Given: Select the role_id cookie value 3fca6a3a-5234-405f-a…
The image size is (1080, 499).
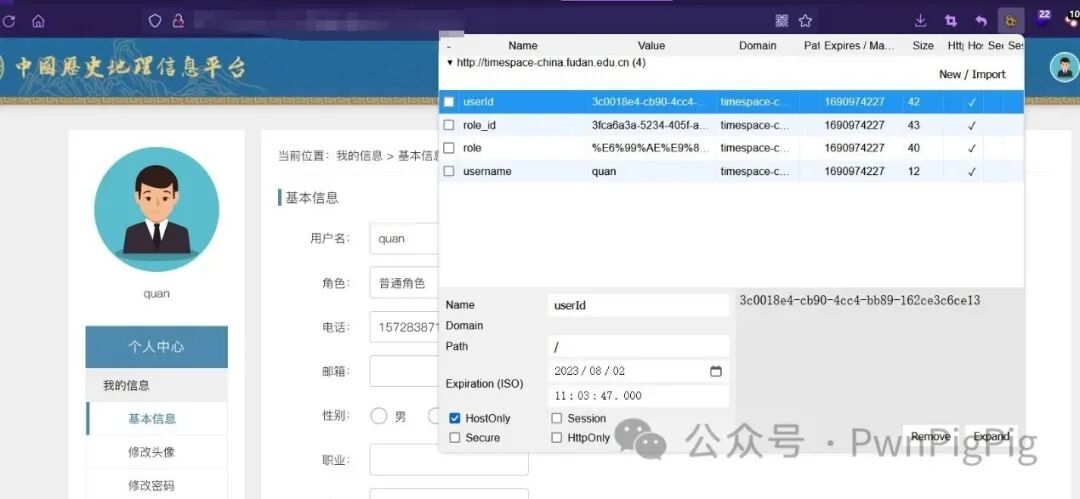Looking at the screenshot, I should (x=650, y=125).
